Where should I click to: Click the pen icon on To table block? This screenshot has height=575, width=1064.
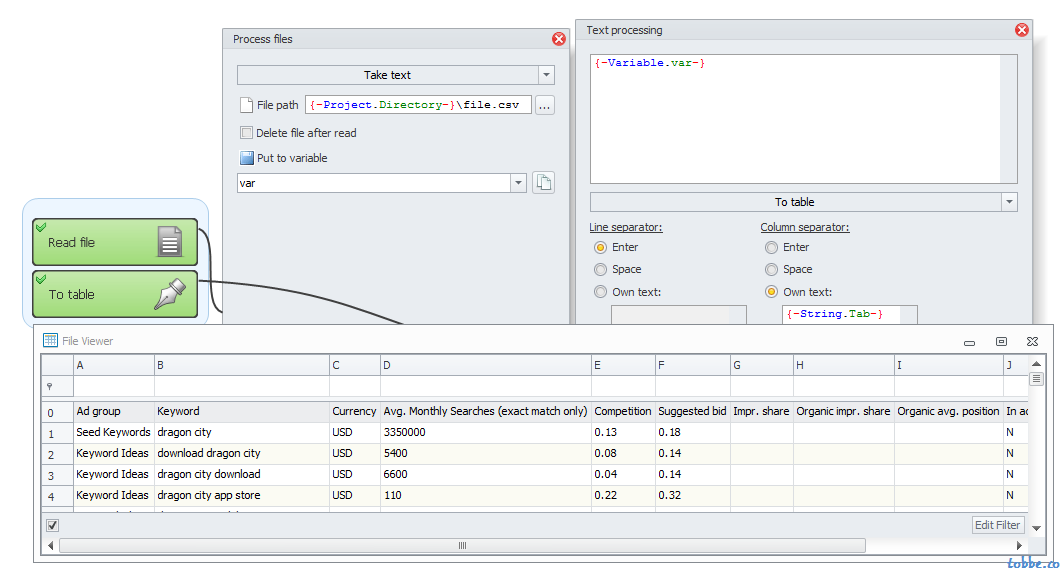pos(170,294)
